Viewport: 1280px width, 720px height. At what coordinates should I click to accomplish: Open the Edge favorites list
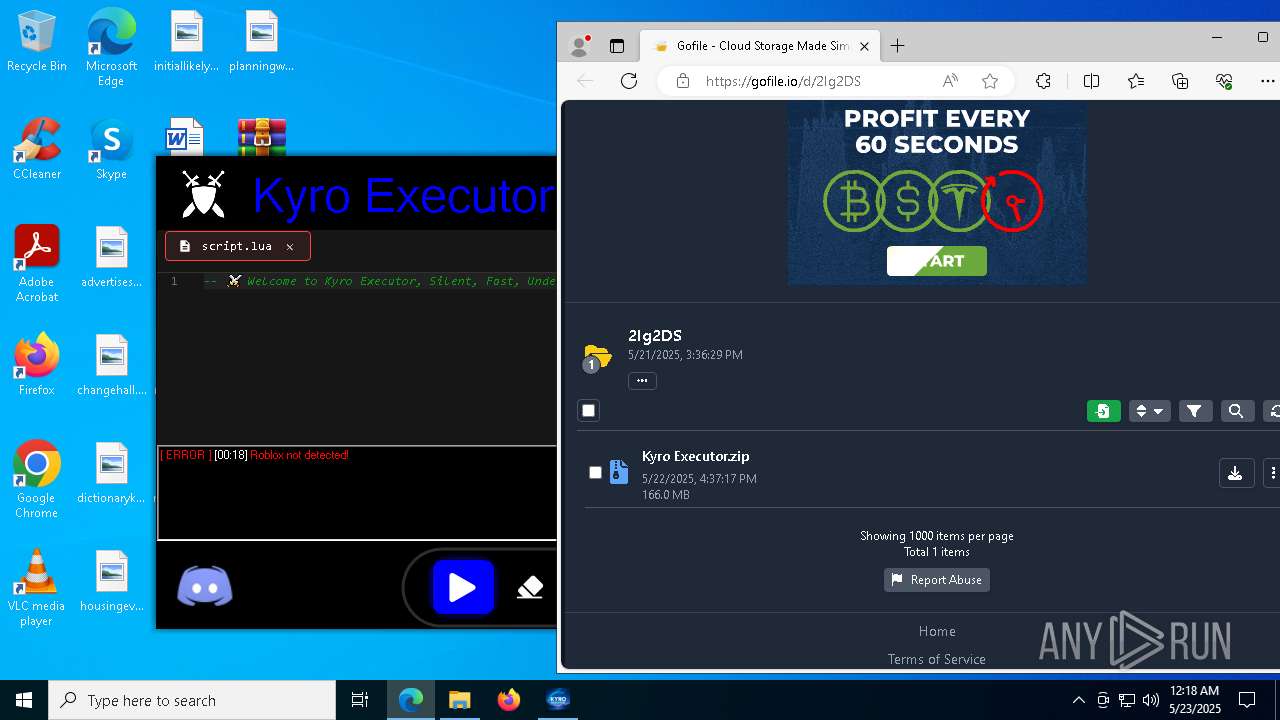point(1136,81)
